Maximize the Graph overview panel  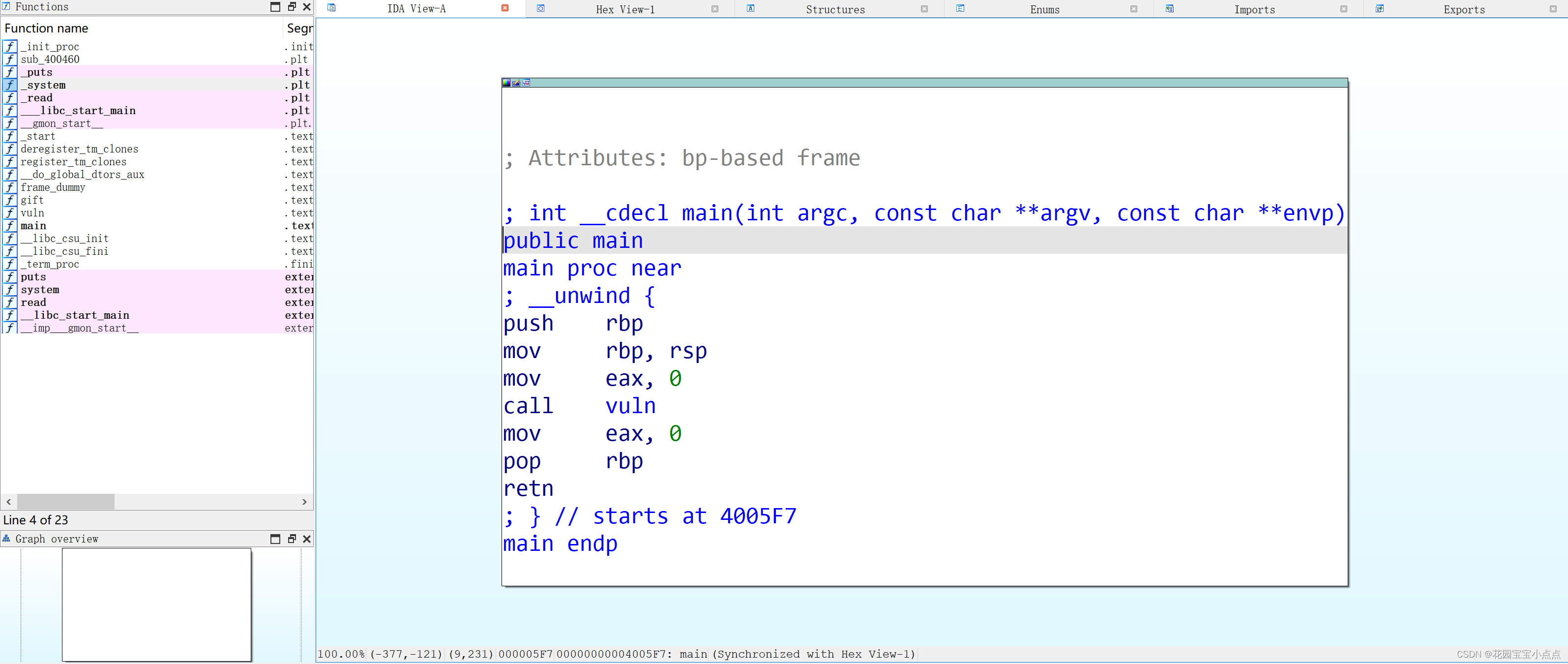click(275, 539)
